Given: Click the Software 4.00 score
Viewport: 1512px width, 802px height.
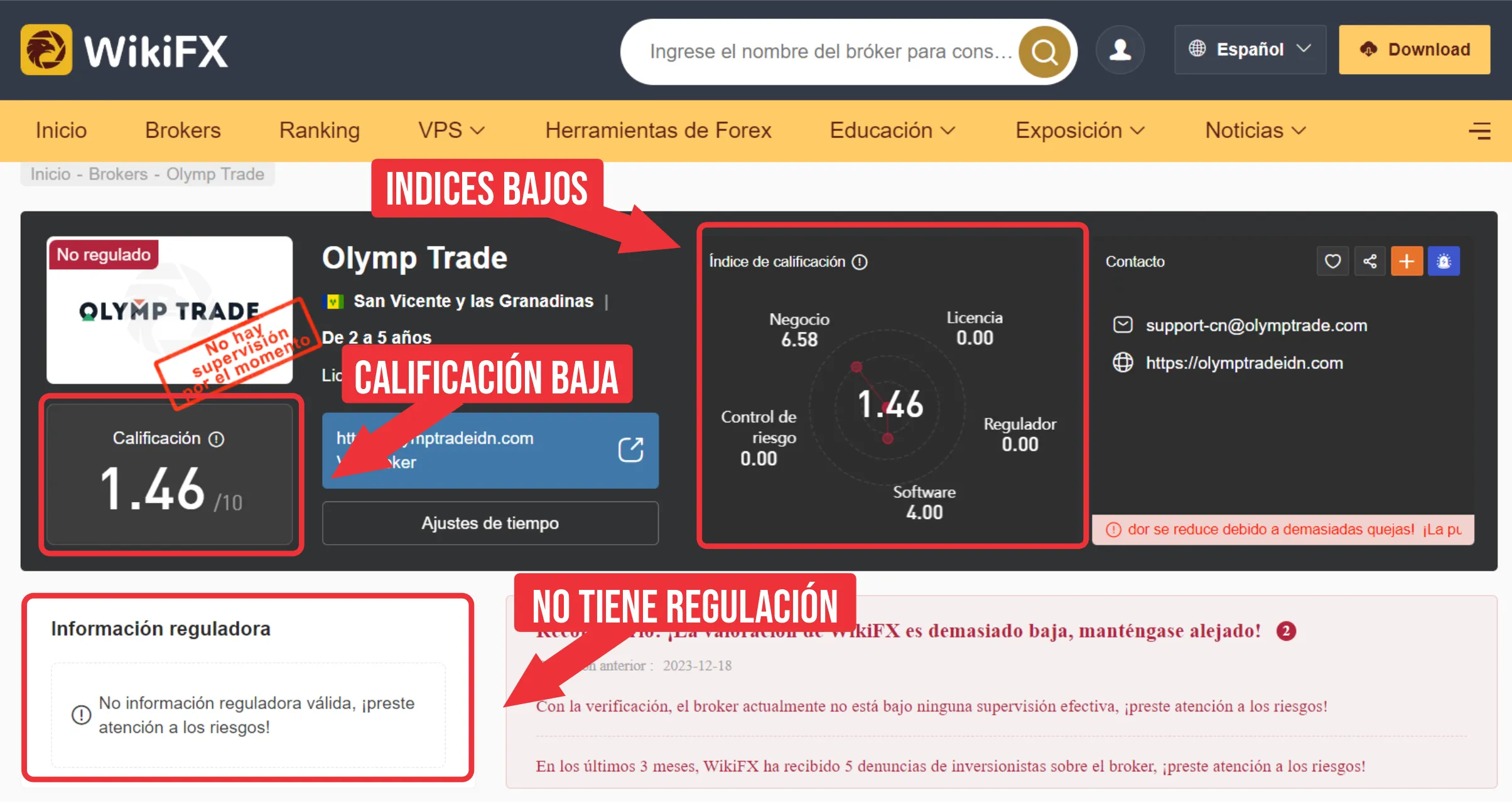Looking at the screenshot, I should (x=924, y=502).
